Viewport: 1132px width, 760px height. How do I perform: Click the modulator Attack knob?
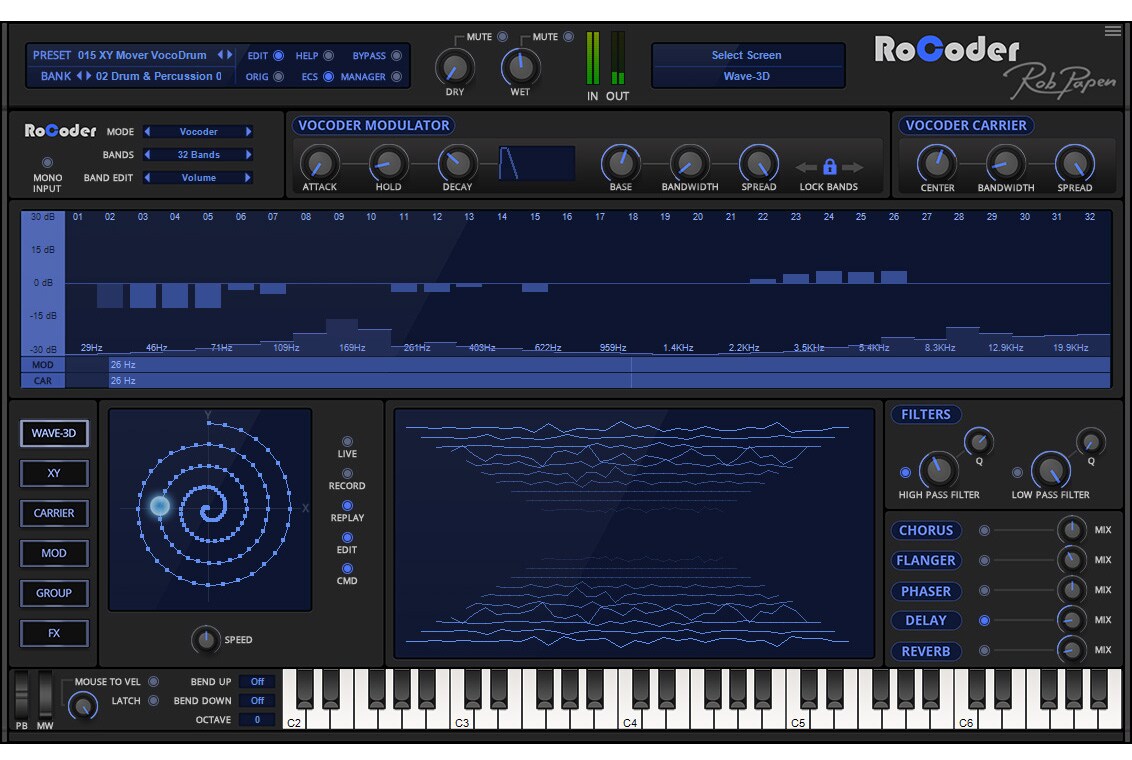point(319,163)
